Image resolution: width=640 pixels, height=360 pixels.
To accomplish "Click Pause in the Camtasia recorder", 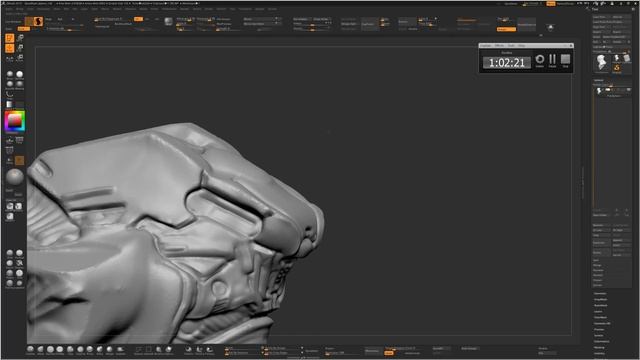I will click(552, 60).
